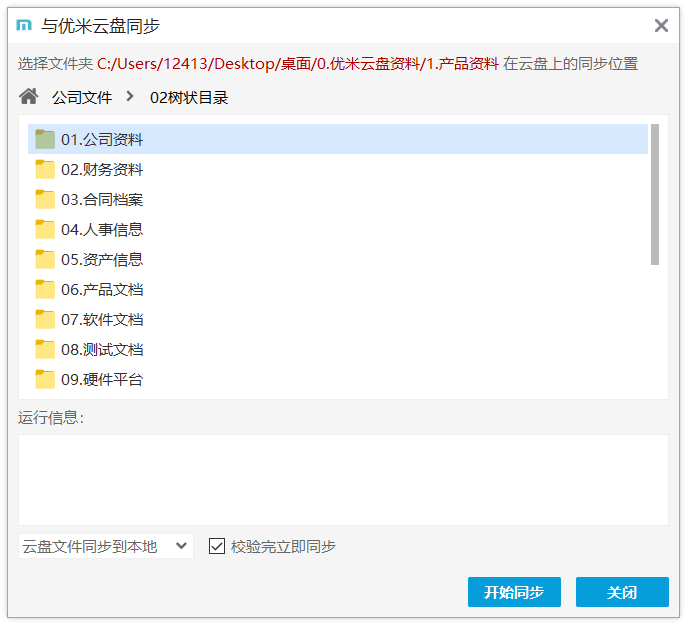Click the folder list vertical scrollbar

655,195
